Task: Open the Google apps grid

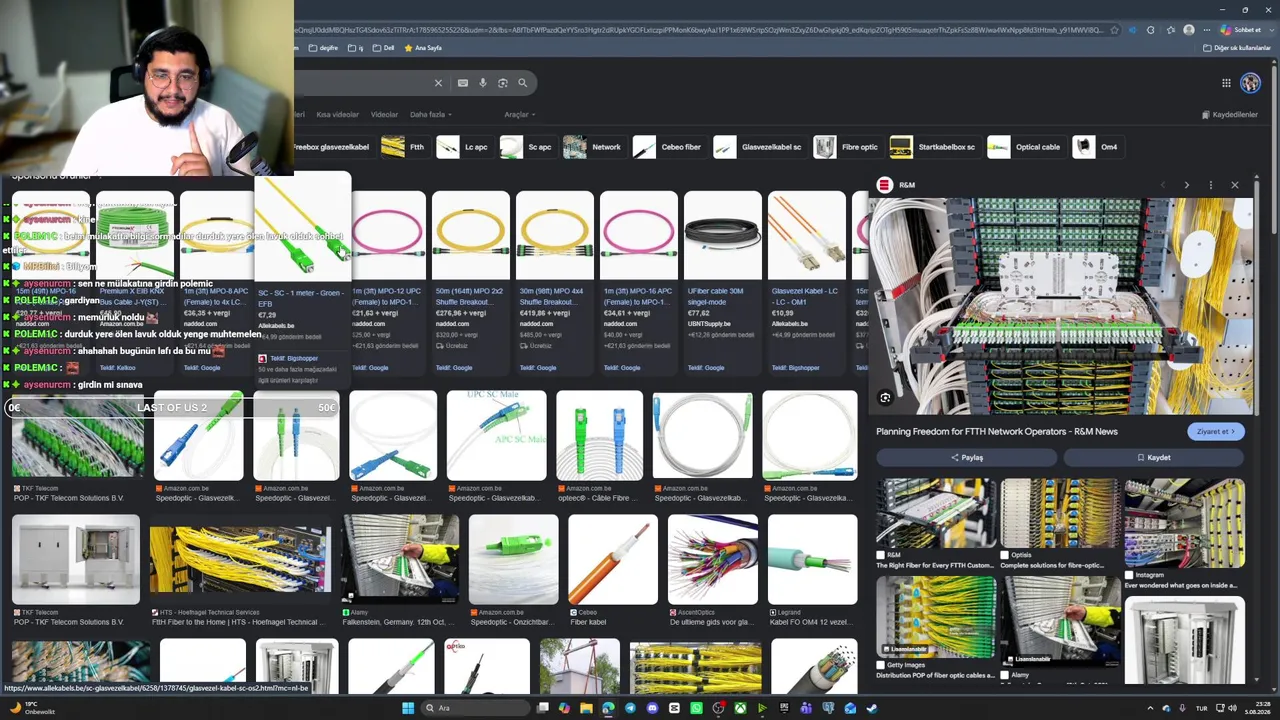Action: click(1226, 83)
